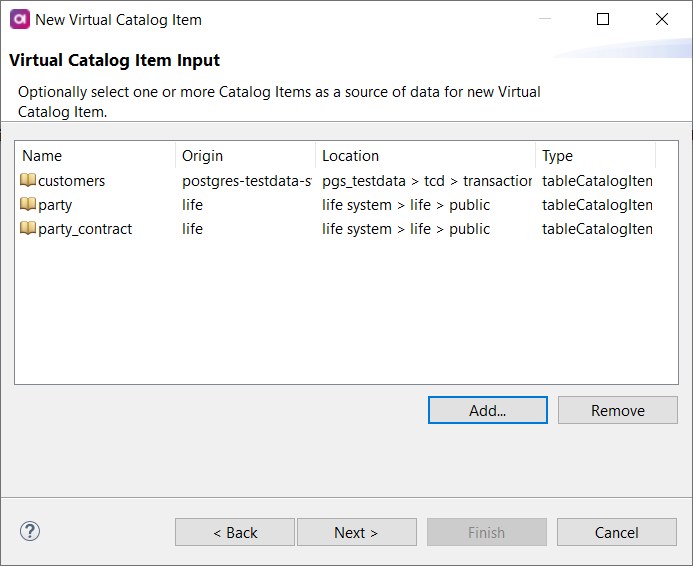Select the customers row by its name

click(x=71, y=181)
